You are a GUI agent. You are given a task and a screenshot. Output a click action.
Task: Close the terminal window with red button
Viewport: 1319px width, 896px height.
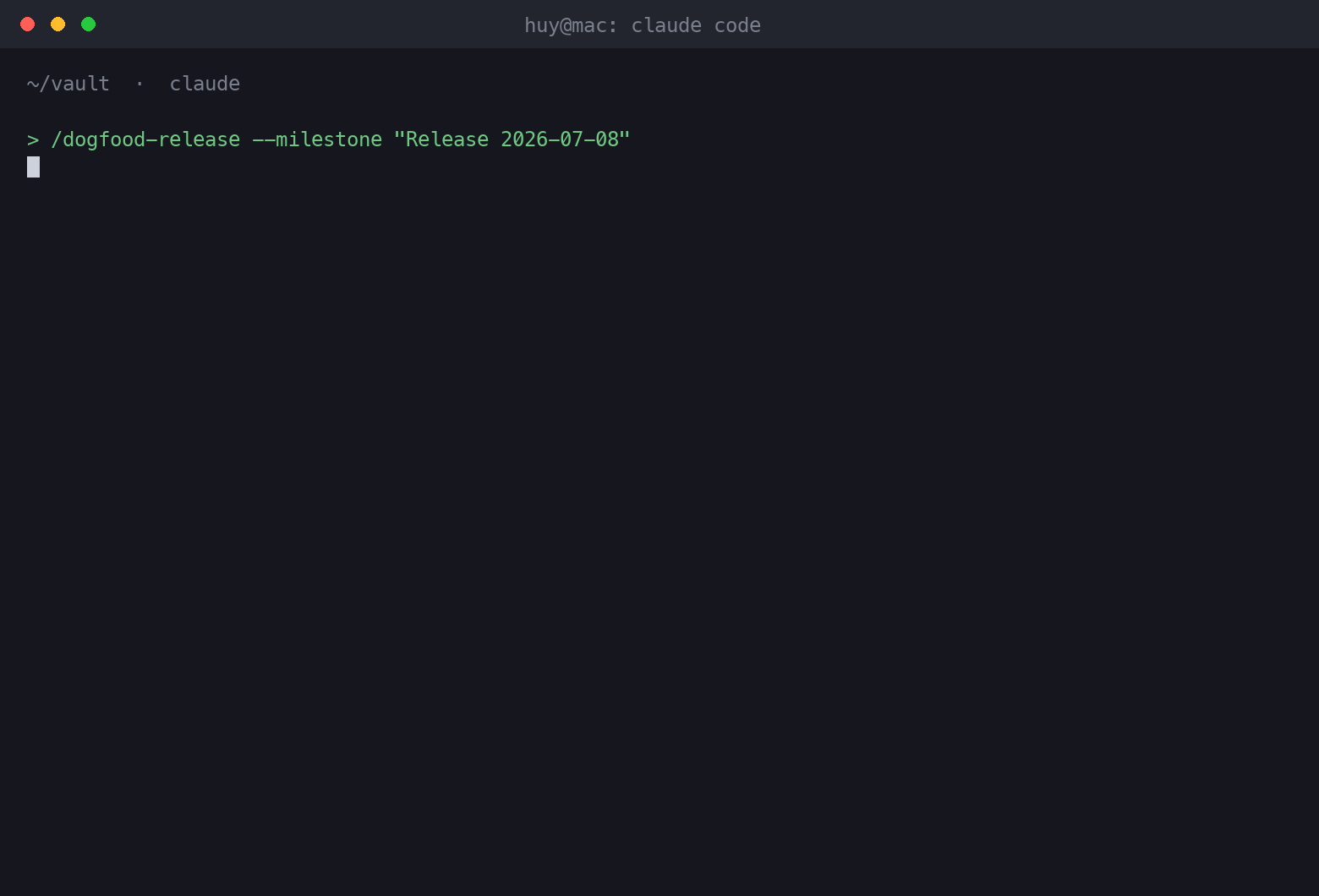[28, 25]
